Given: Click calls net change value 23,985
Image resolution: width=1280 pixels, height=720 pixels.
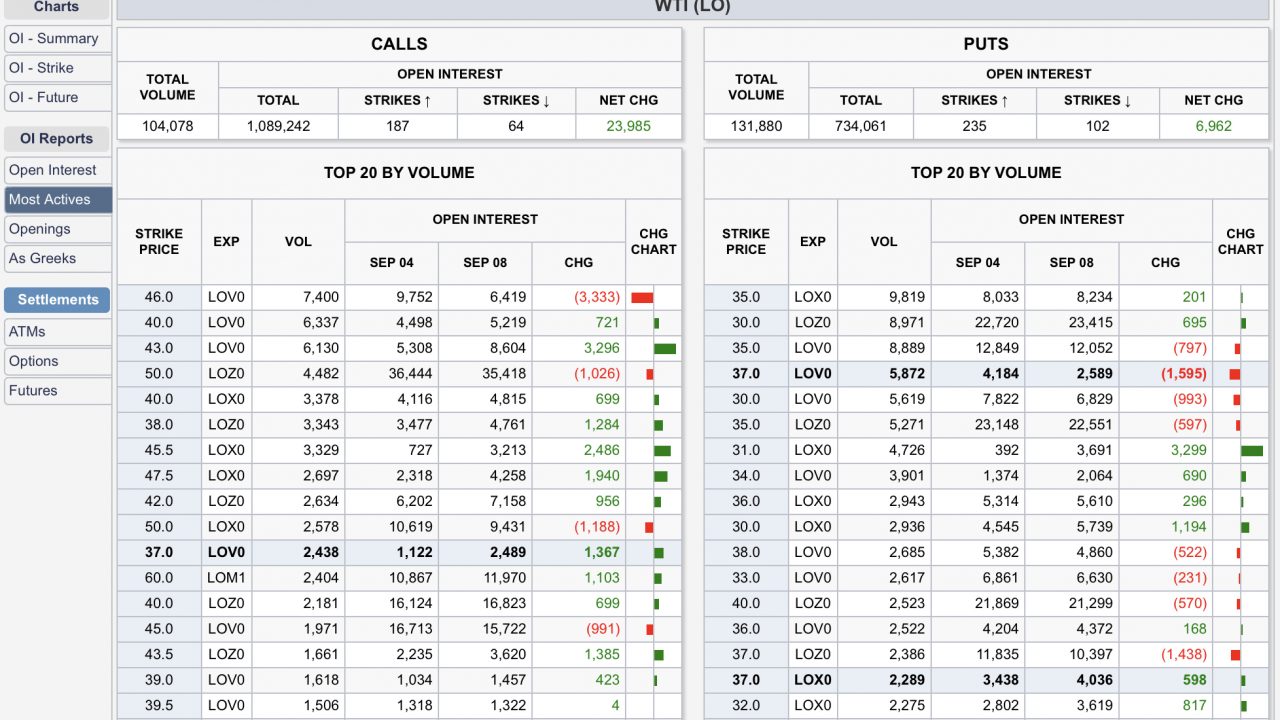Looking at the screenshot, I should (628, 127).
